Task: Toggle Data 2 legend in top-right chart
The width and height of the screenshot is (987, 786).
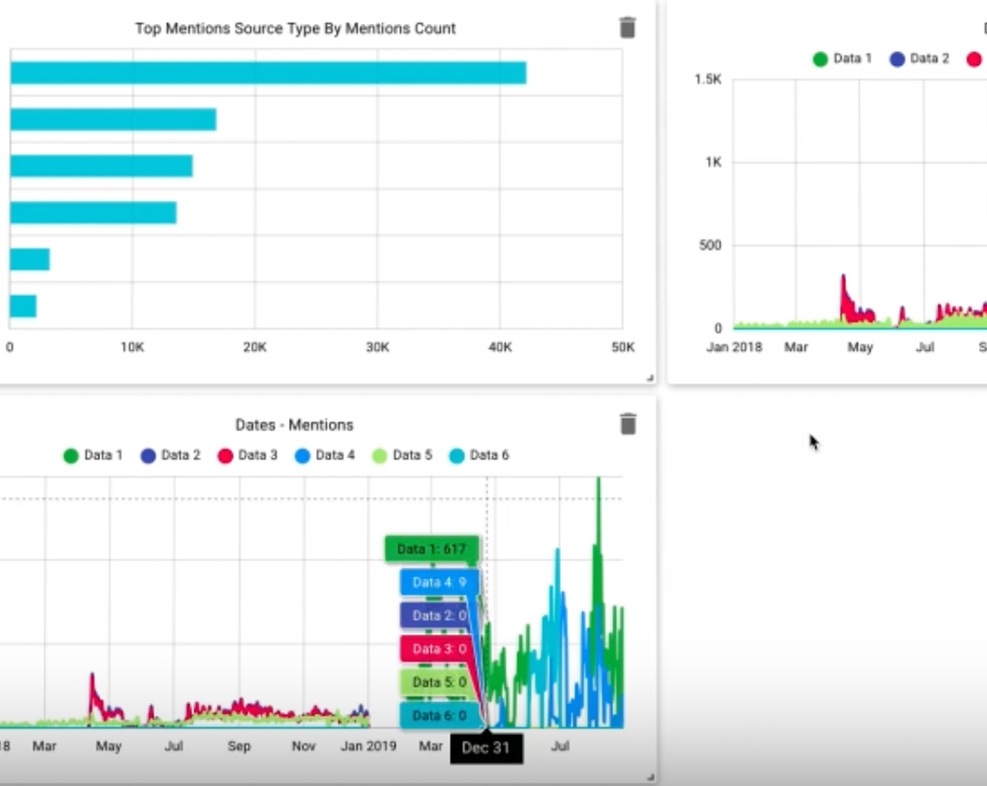Action: point(918,59)
